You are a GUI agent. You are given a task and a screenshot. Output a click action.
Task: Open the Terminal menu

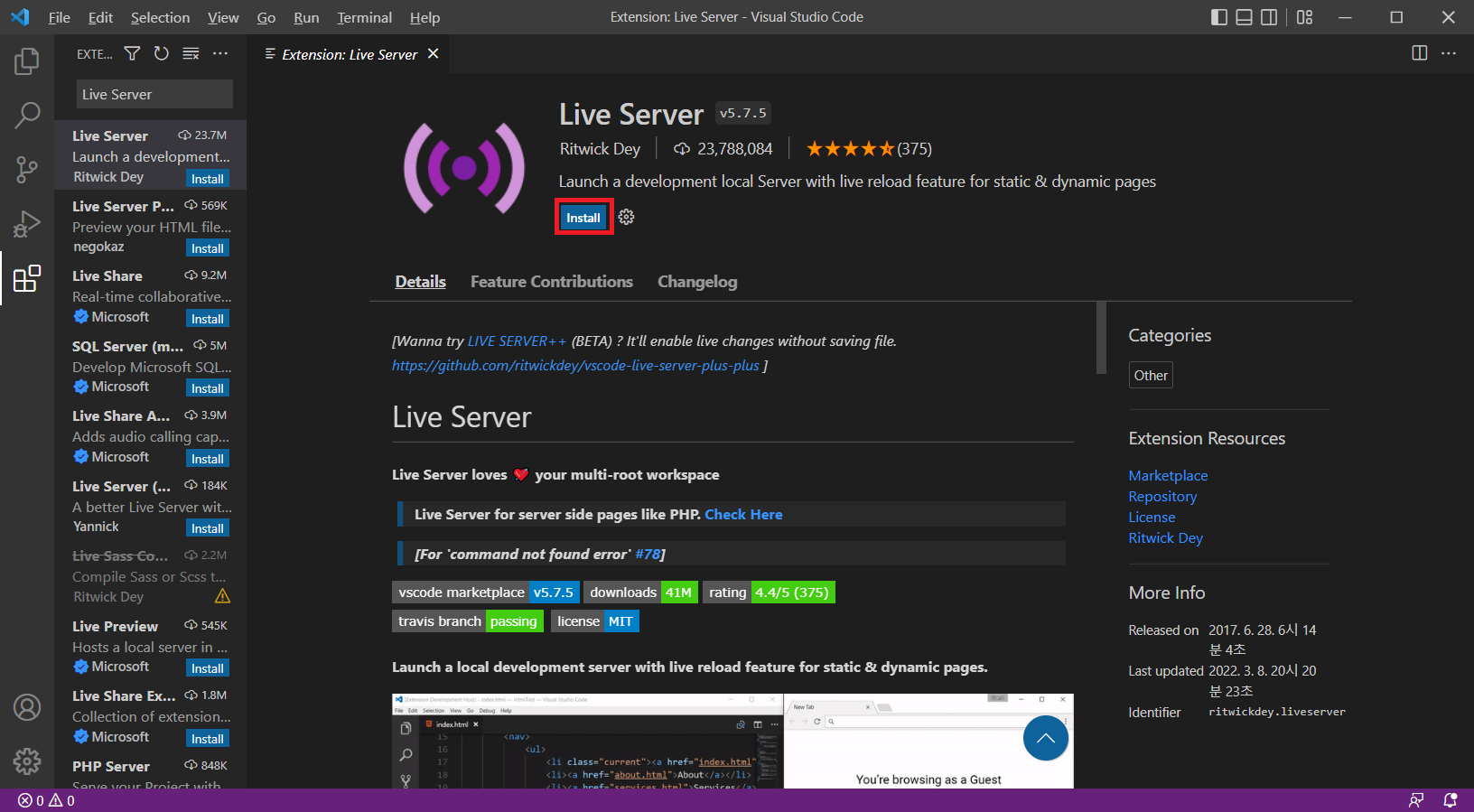coord(364,17)
